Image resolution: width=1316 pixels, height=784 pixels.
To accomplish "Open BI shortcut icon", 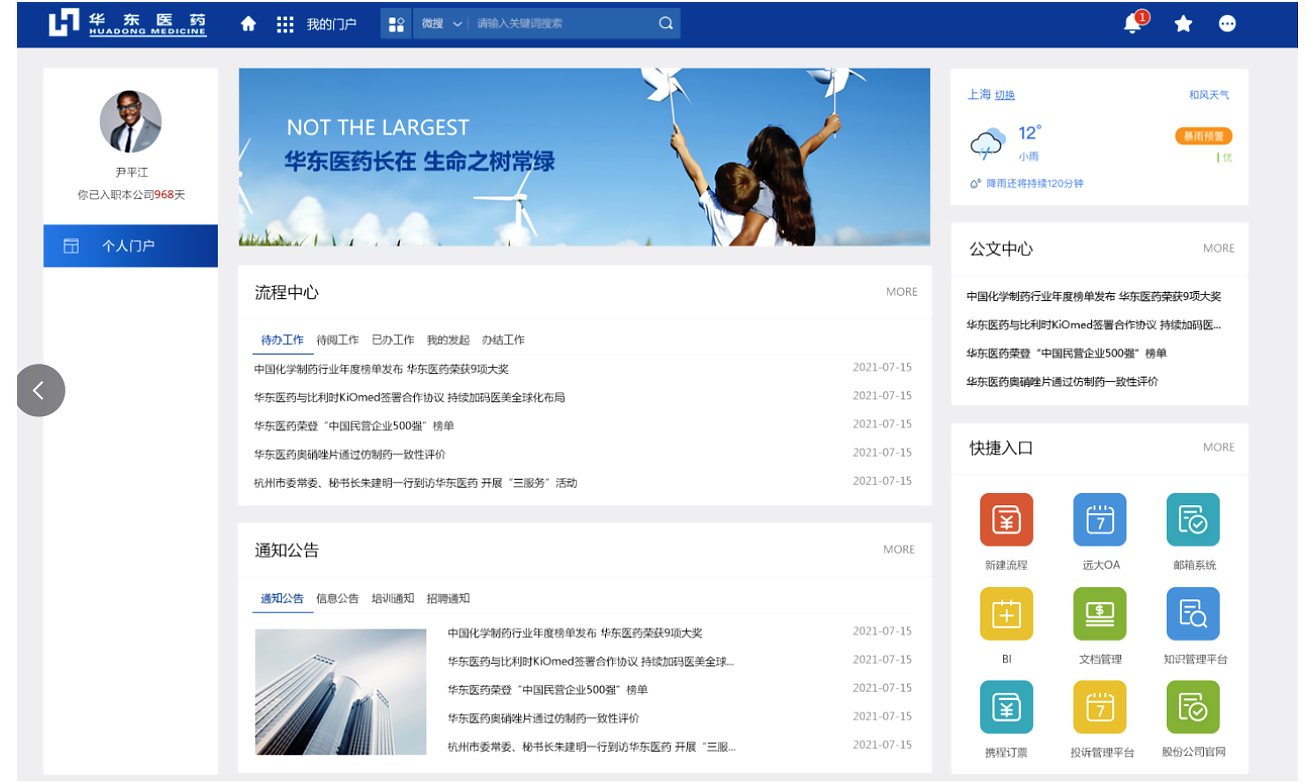I will (1006, 614).
